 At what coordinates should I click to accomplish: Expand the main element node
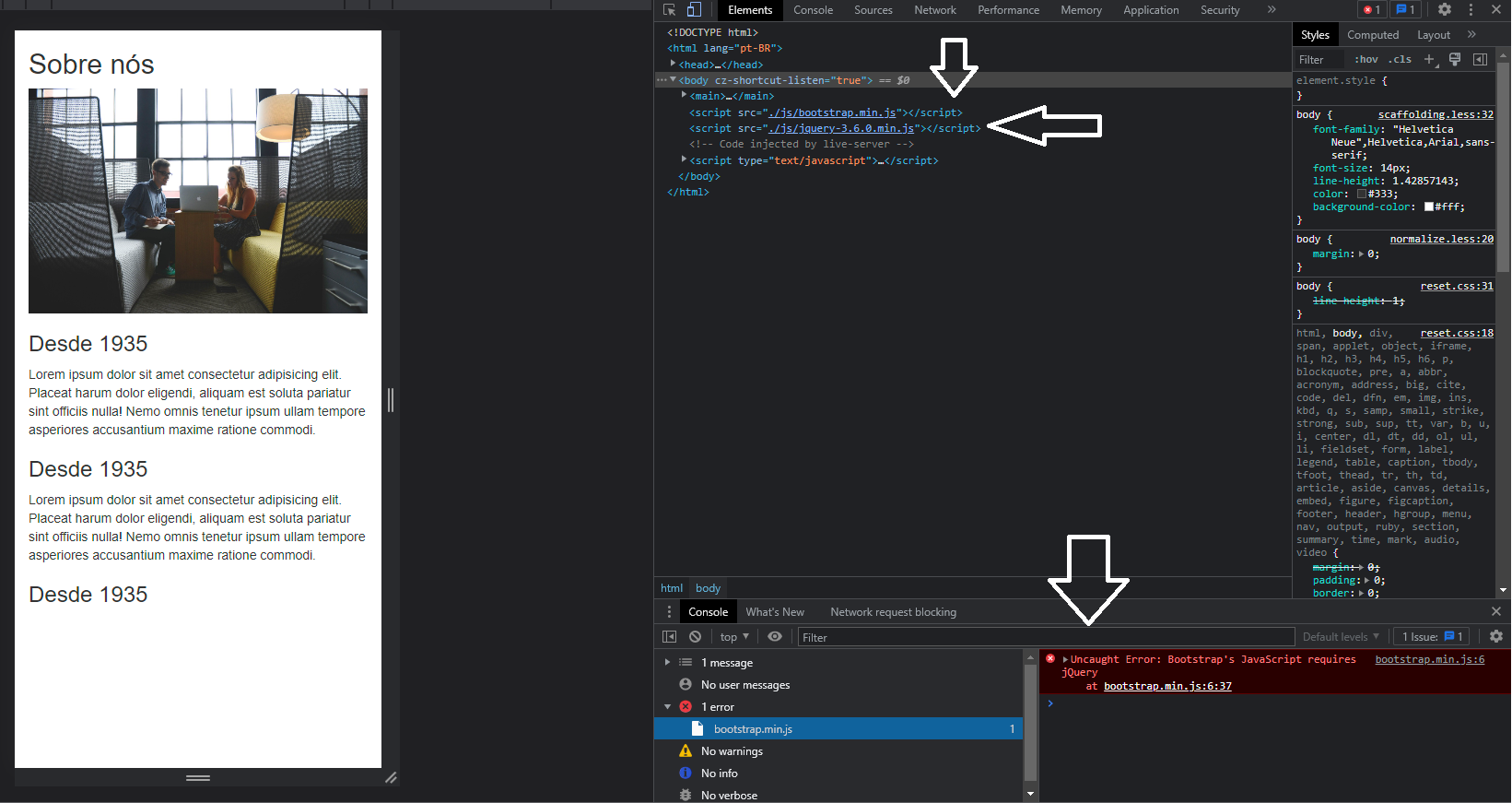tap(685, 96)
